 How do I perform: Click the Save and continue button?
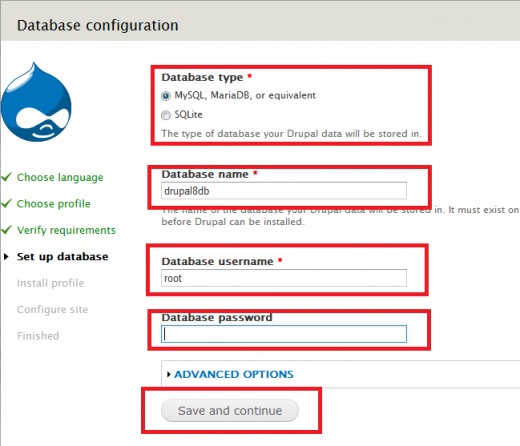(230, 410)
